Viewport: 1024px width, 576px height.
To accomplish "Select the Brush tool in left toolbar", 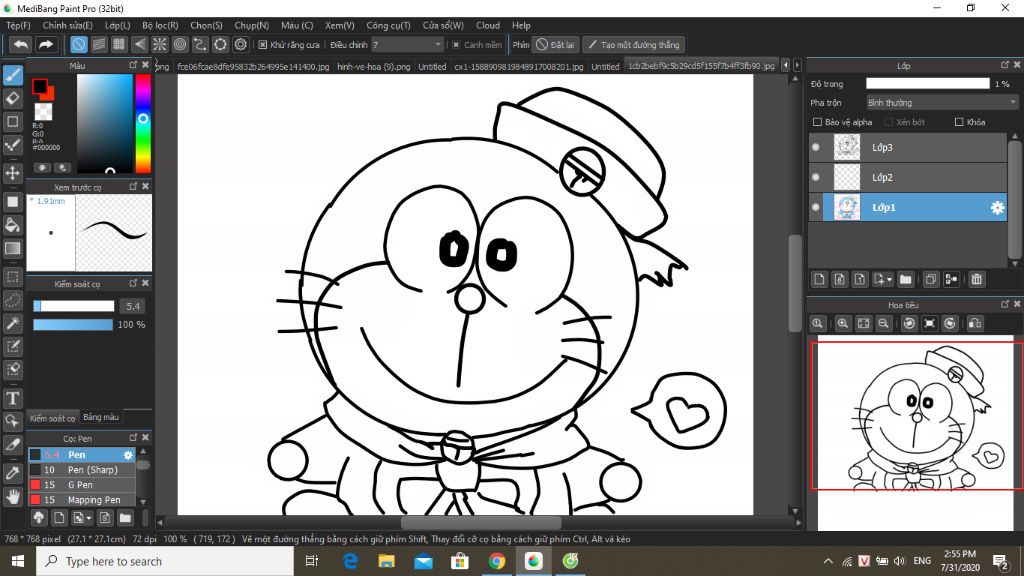I will coord(12,75).
